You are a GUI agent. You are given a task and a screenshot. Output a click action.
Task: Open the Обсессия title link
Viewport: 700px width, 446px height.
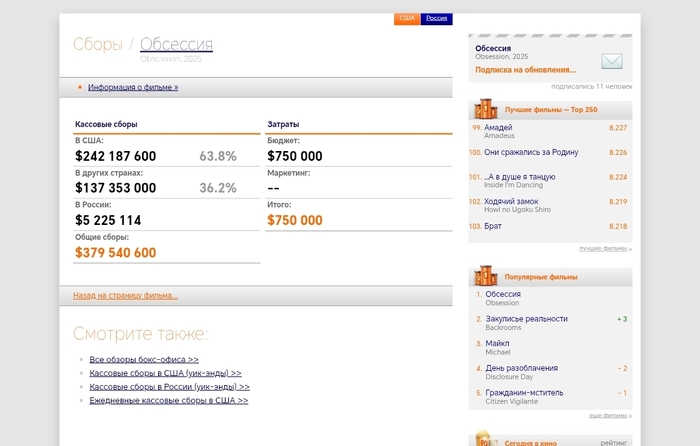click(176, 44)
